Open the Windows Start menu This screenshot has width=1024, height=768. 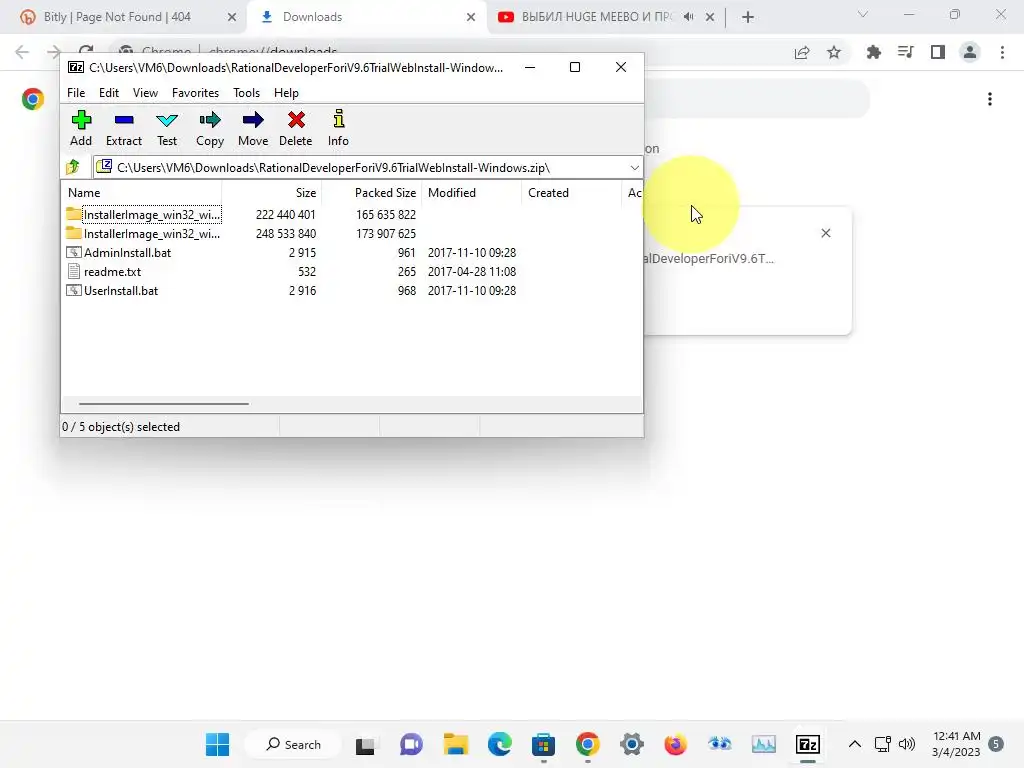click(x=217, y=744)
